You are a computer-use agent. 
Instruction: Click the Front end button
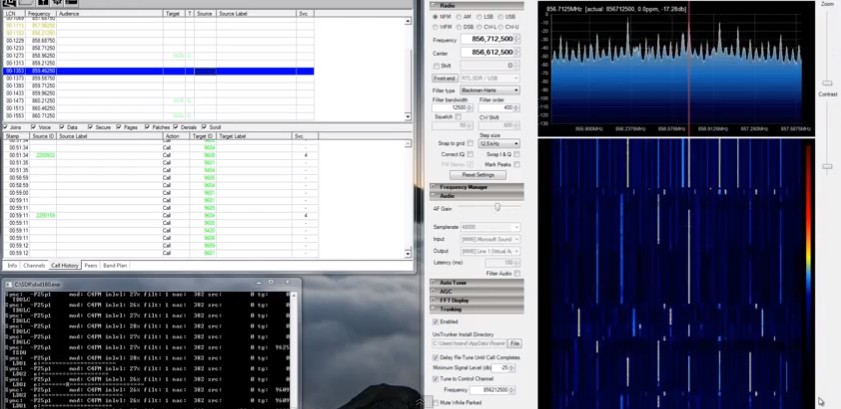[444, 78]
